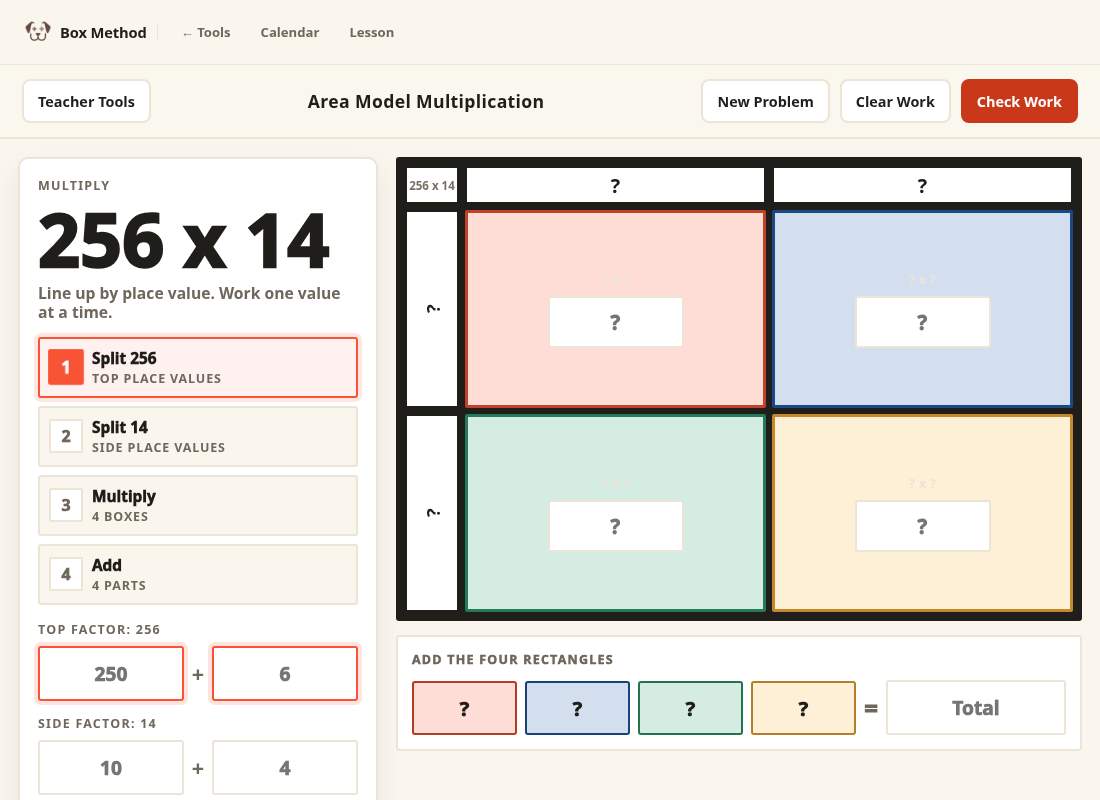Fill in the green rectangle answer field
The width and height of the screenshot is (1100, 800).
[x=615, y=526]
